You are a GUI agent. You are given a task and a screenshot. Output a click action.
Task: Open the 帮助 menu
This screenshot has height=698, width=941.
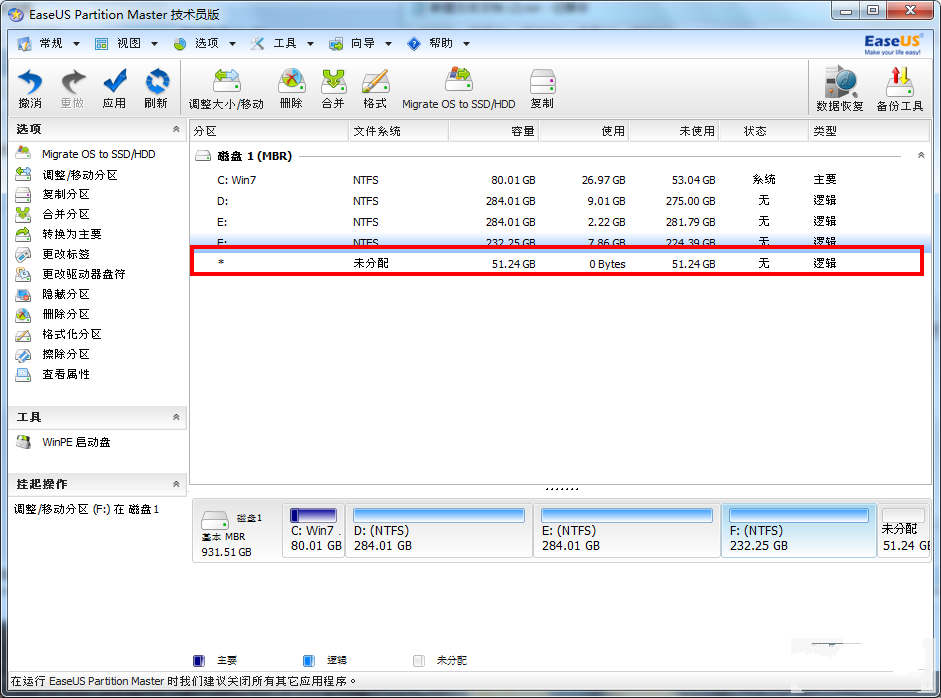439,43
